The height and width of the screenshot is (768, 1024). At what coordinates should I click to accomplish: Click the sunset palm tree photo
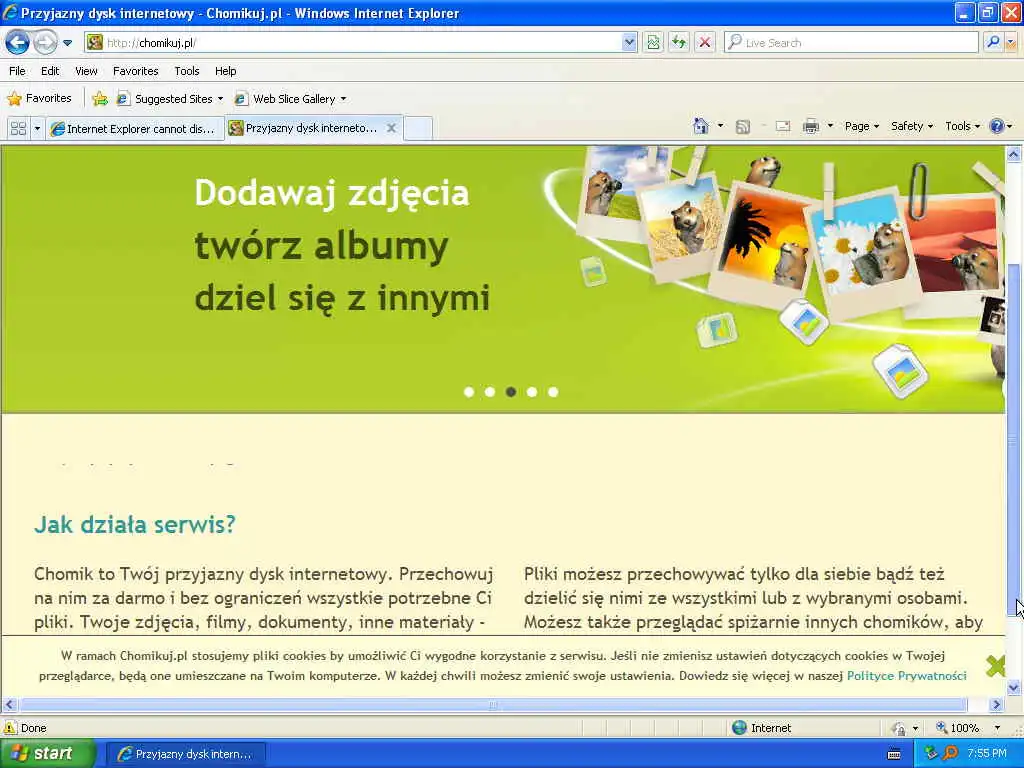761,242
